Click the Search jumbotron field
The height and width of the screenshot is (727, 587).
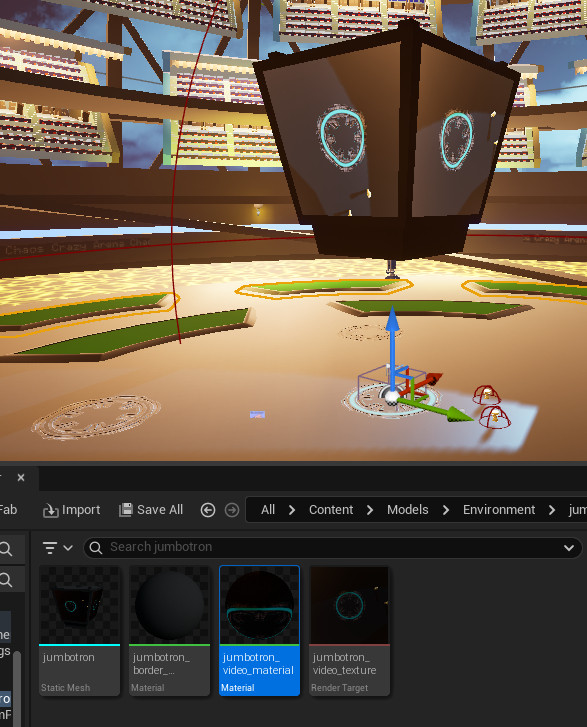pos(332,548)
